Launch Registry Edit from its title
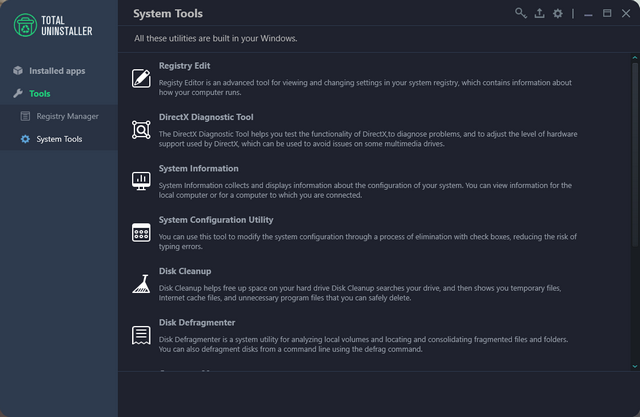The height and width of the screenshot is (417, 640). [x=184, y=66]
